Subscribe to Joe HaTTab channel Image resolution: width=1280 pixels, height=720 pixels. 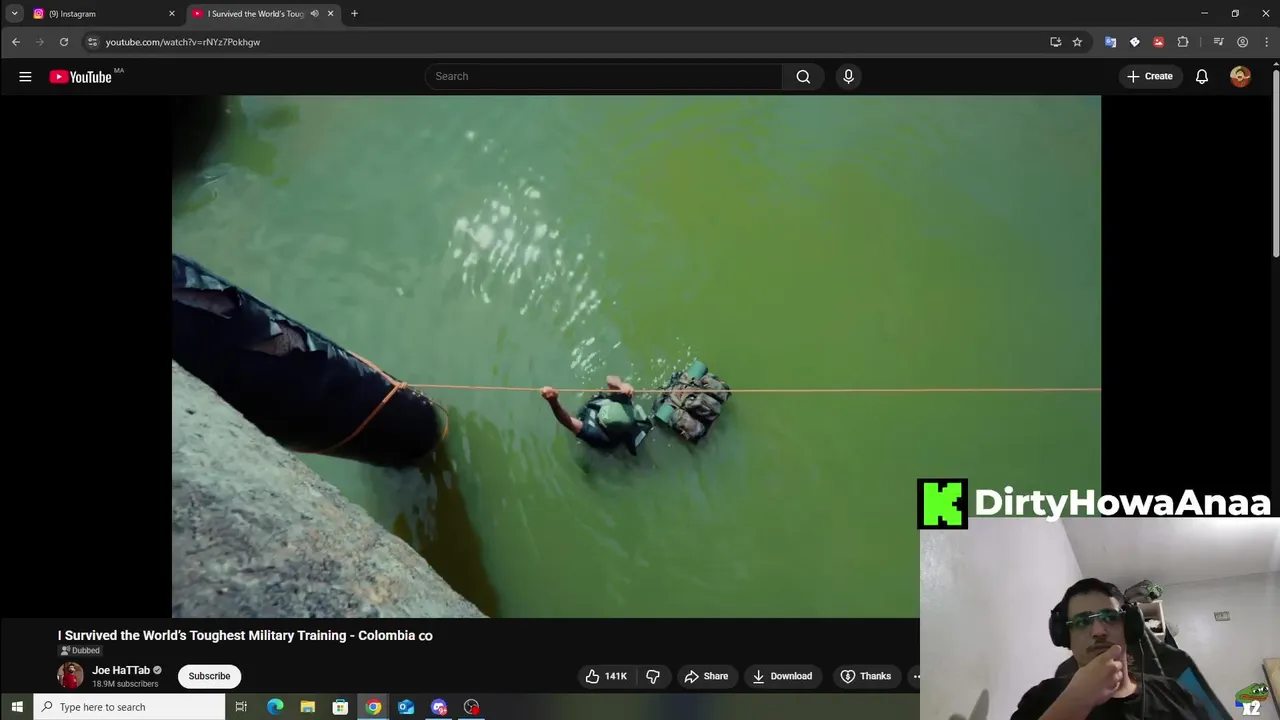tap(209, 676)
